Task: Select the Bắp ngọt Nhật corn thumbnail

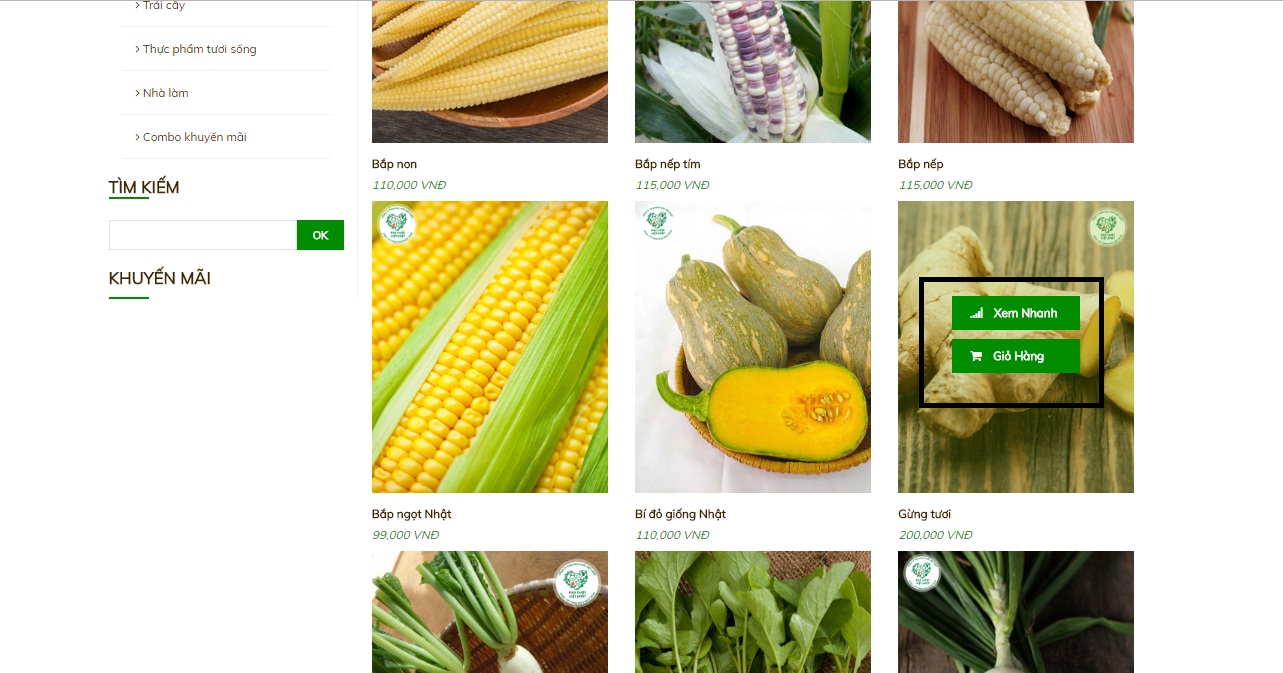Action: pos(490,347)
